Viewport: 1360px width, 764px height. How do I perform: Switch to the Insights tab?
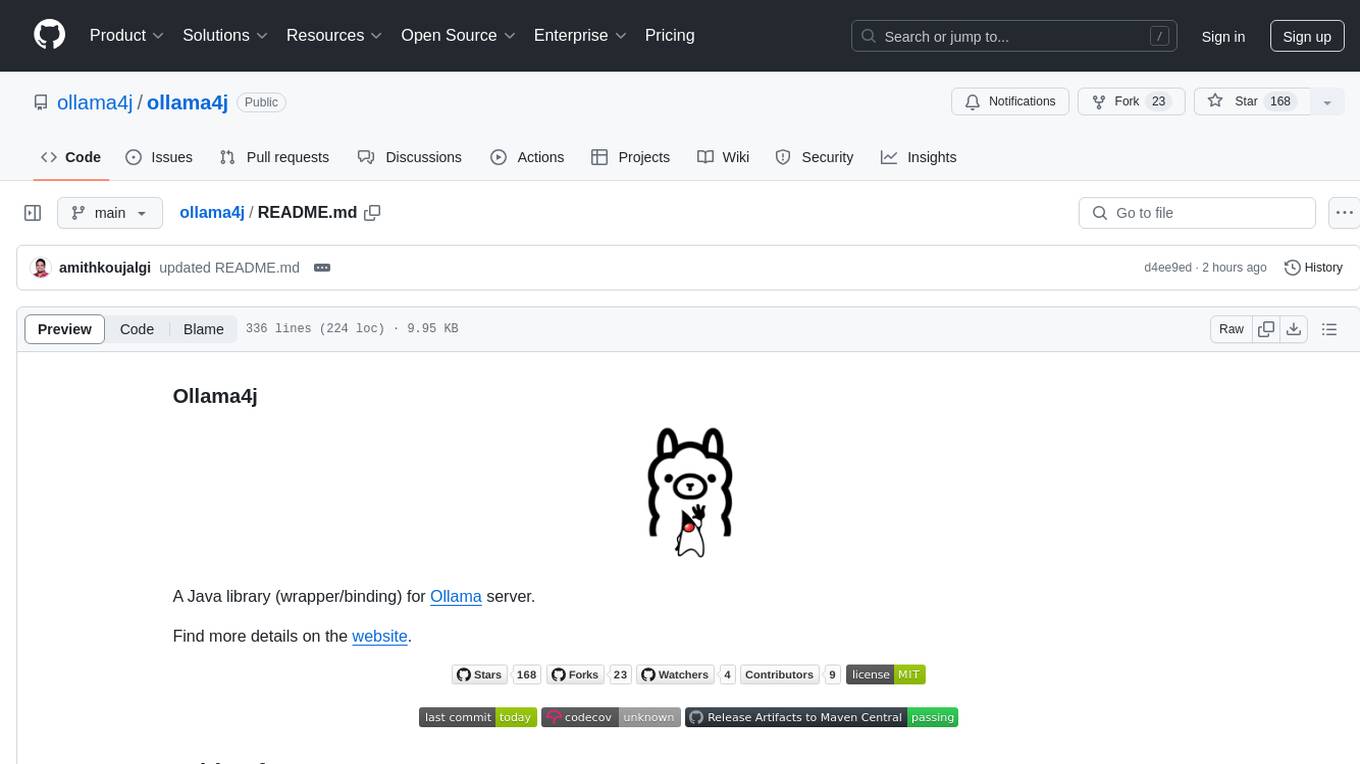pos(918,157)
